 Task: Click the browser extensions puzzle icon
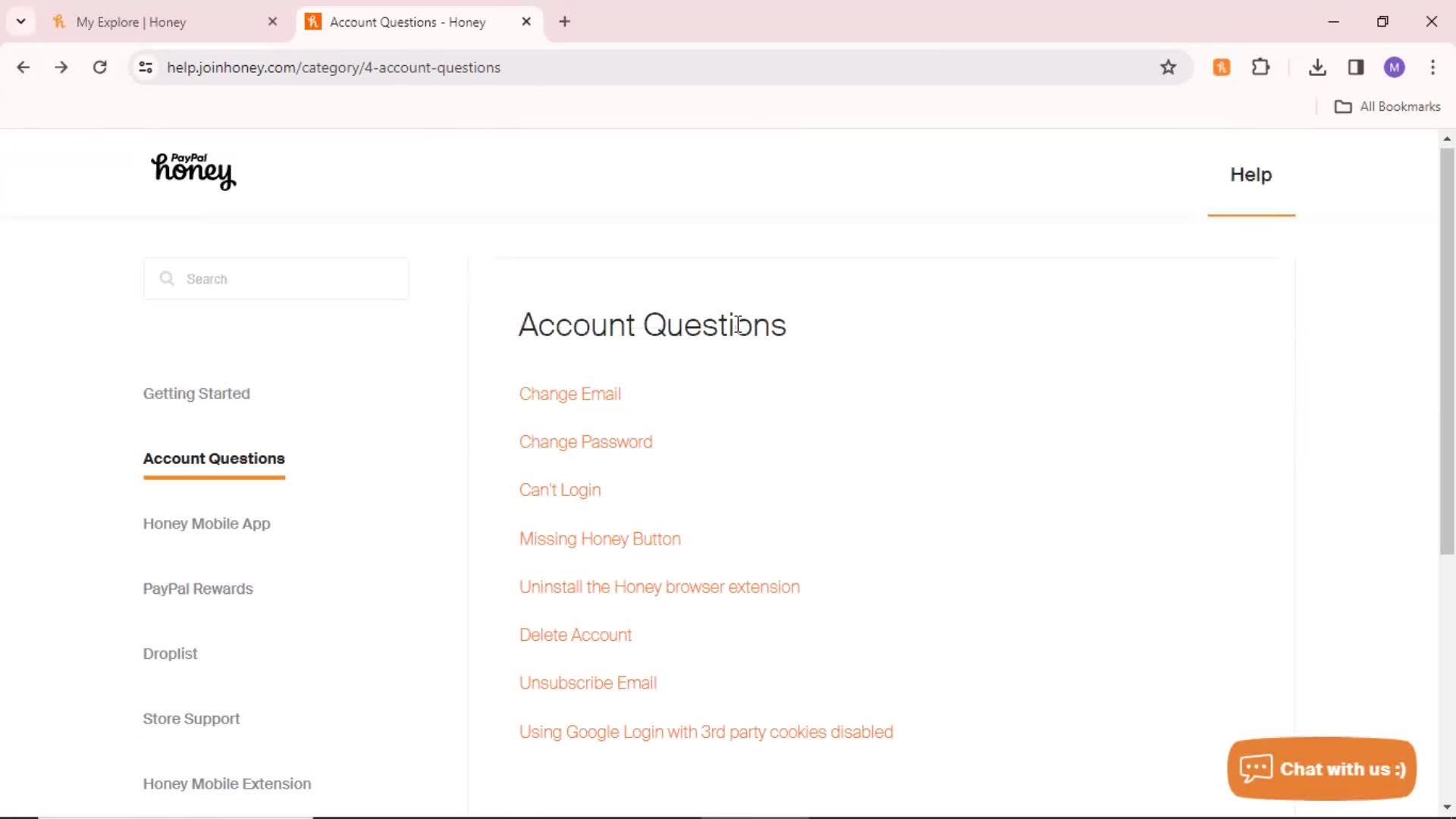(x=1262, y=67)
